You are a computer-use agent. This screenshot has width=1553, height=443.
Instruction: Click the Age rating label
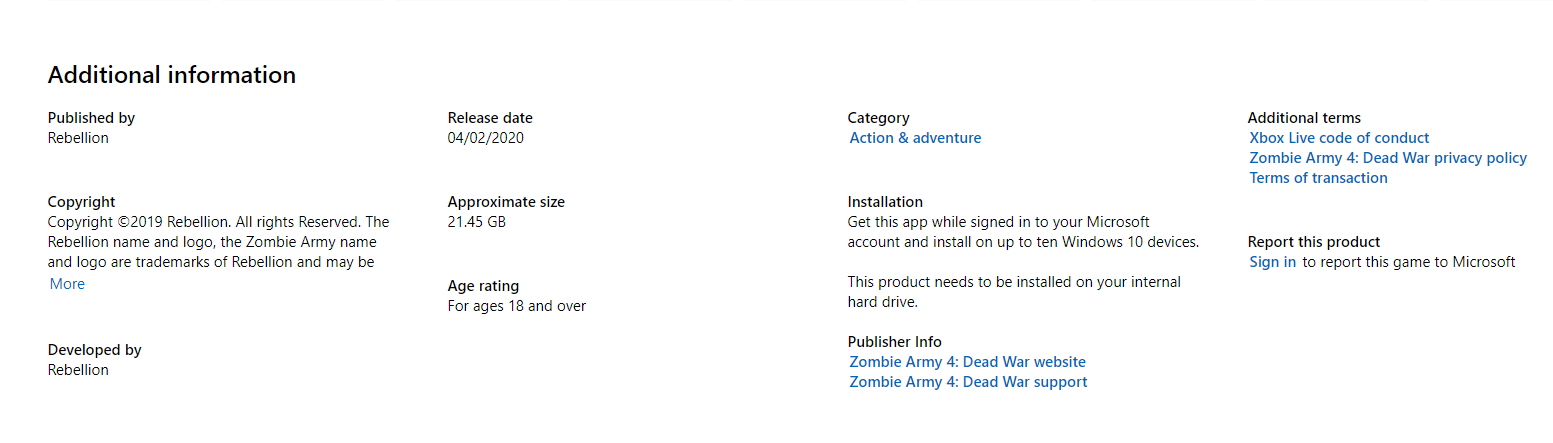[x=483, y=286]
